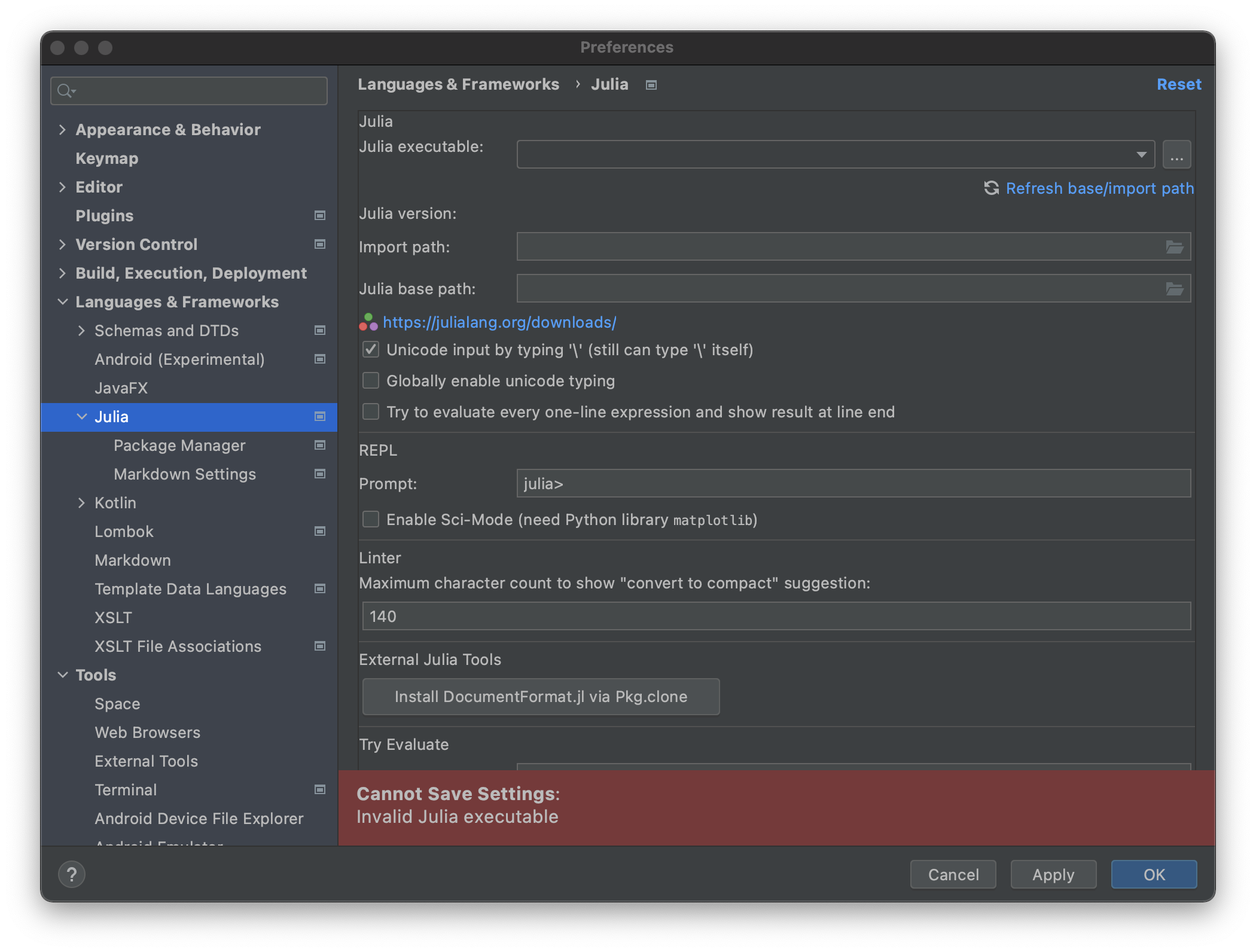Uncheck Unicode input by typing backslash
This screenshot has height=952, width=1256.
pos(370,349)
